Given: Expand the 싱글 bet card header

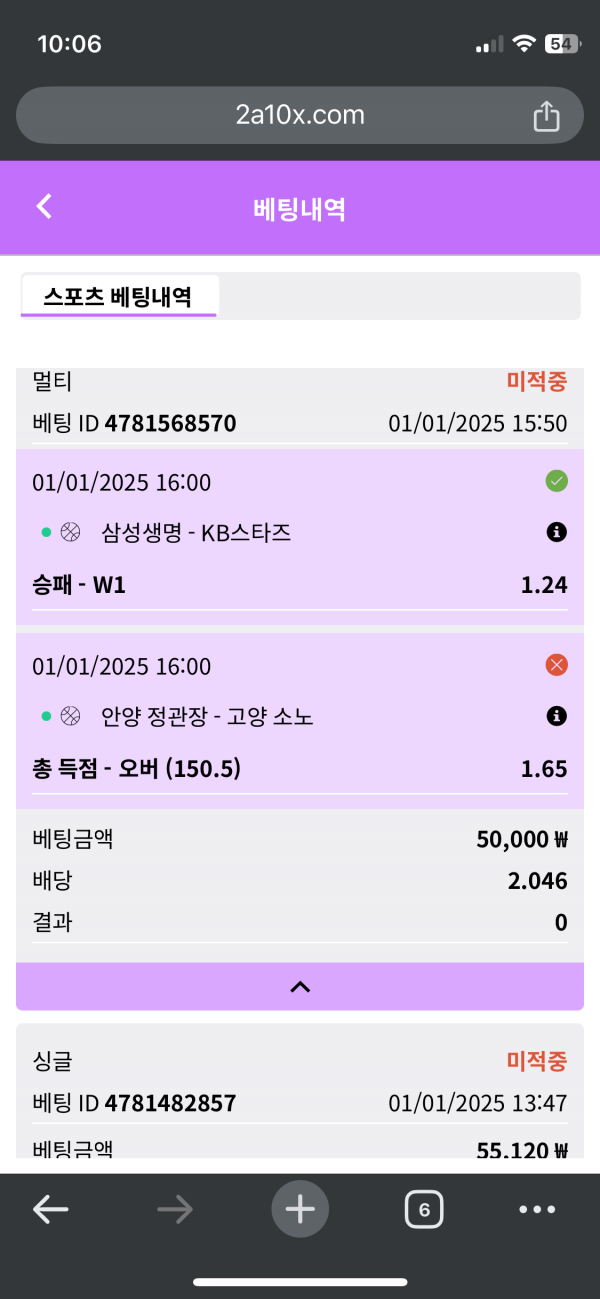Looking at the screenshot, I should tap(299, 1060).
